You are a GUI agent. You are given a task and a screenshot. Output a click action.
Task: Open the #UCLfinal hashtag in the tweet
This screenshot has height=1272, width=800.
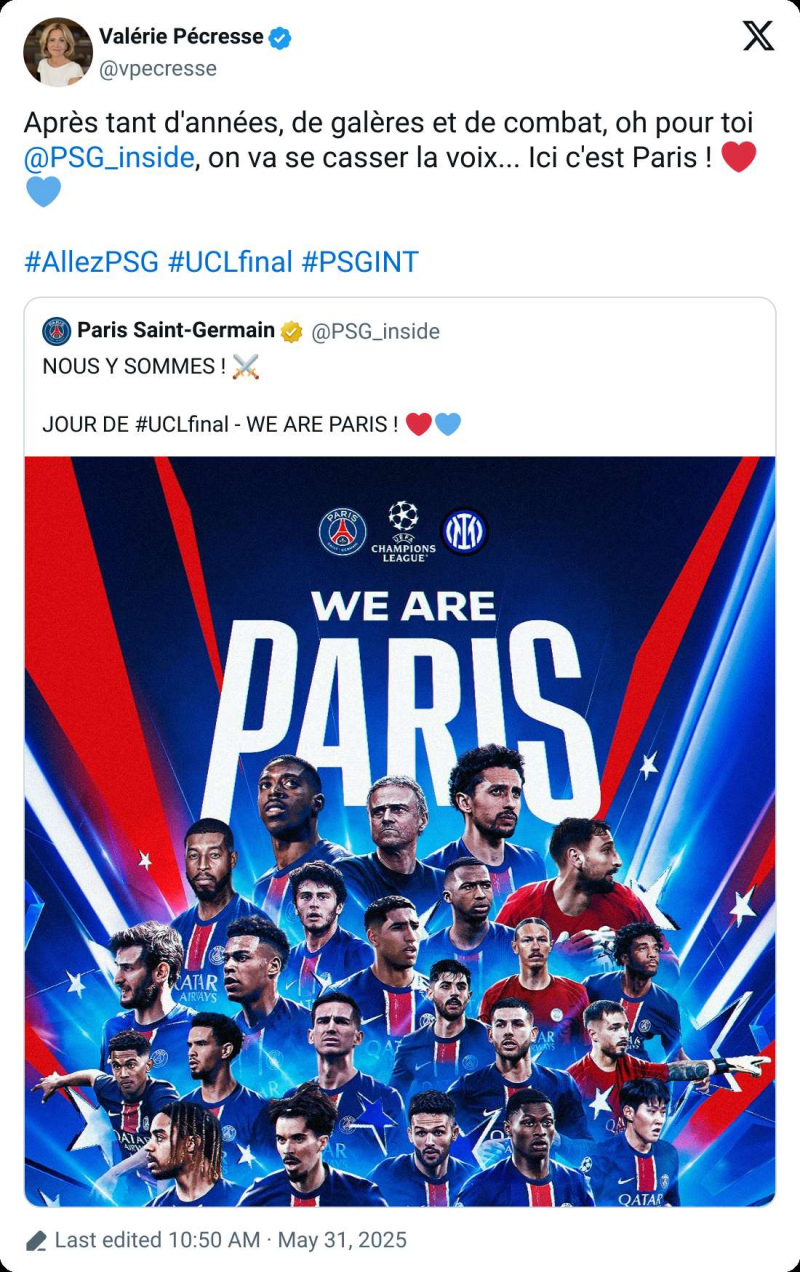point(230,262)
